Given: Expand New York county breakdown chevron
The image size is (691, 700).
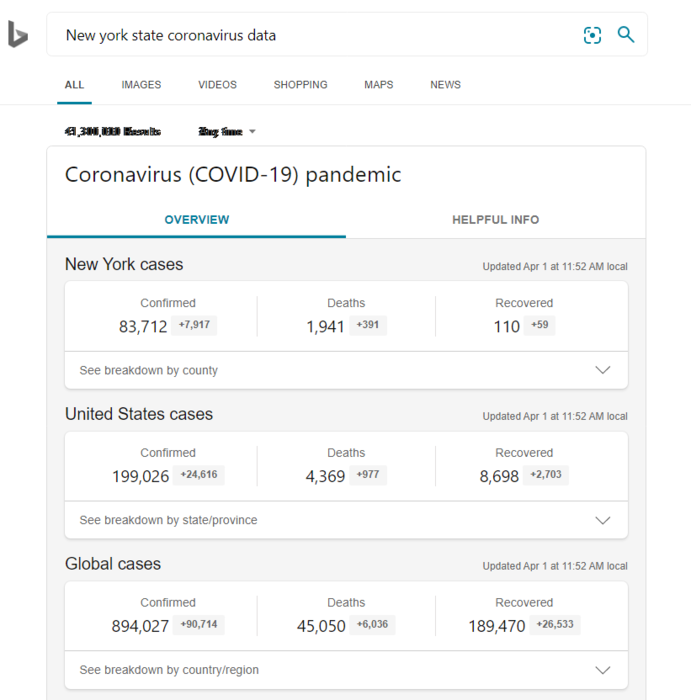Looking at the screenshot, I should (602, 370).
